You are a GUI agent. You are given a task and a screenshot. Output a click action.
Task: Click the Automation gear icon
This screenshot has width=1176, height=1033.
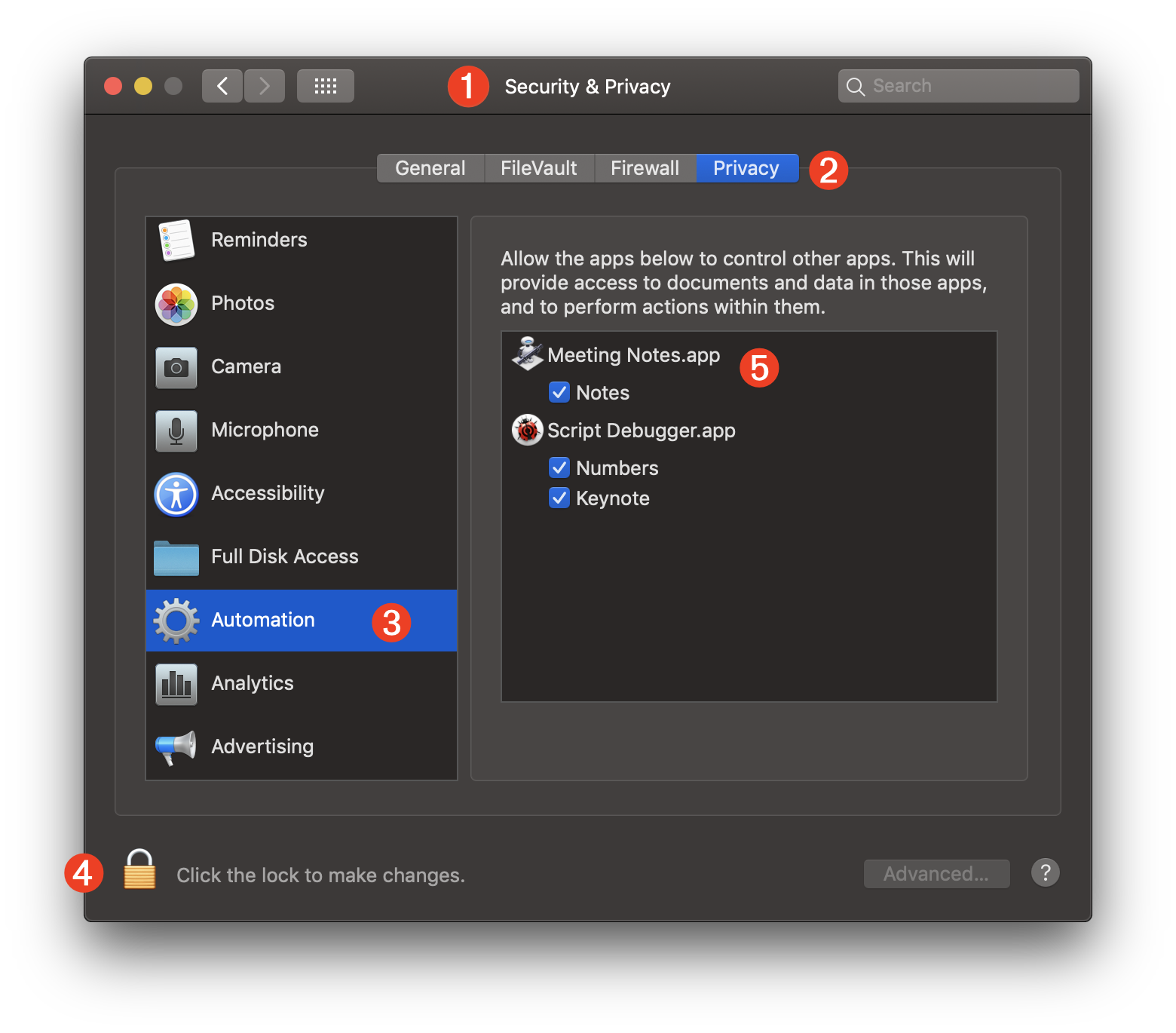coord(175,620)
